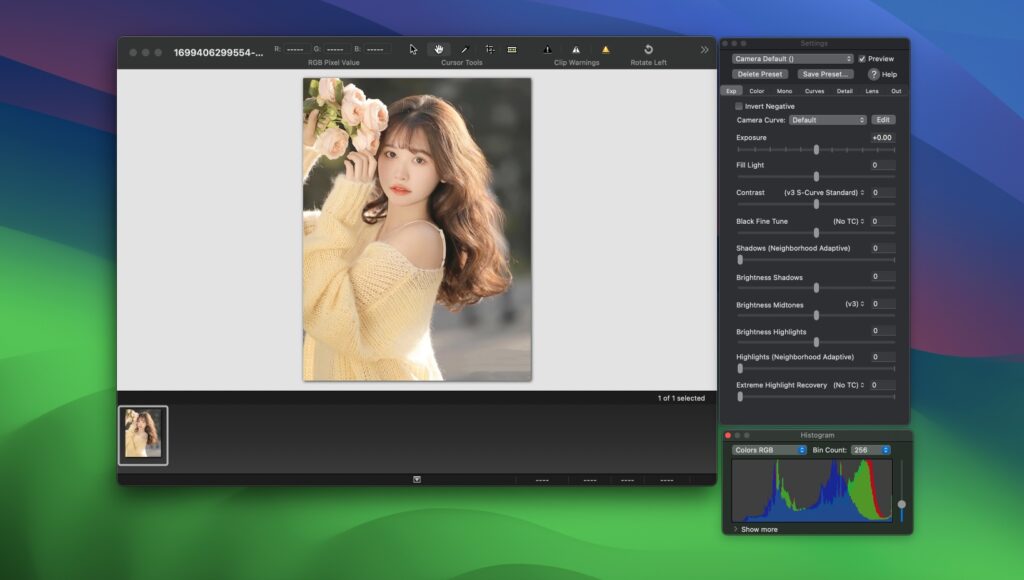The image size is (1024, 580).
Task: Enable the shadow clip warning
Action: 546,47
